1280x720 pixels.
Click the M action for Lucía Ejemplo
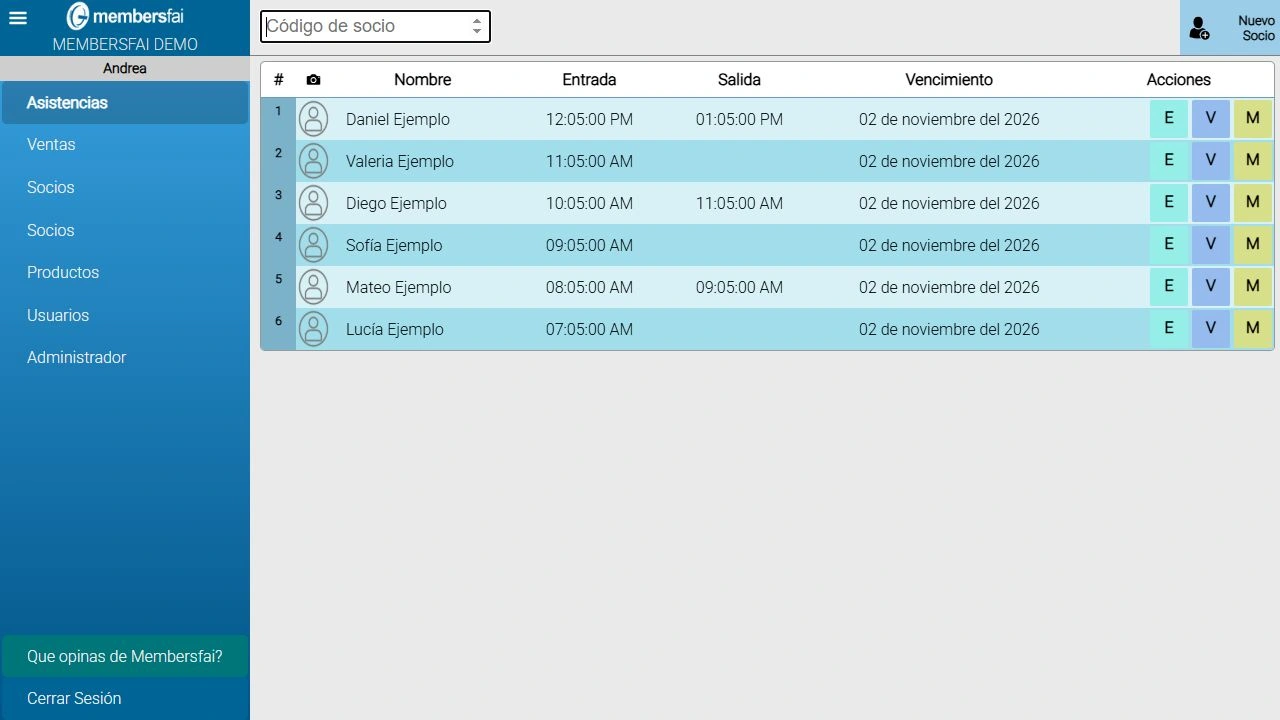tap(1252, 329)
